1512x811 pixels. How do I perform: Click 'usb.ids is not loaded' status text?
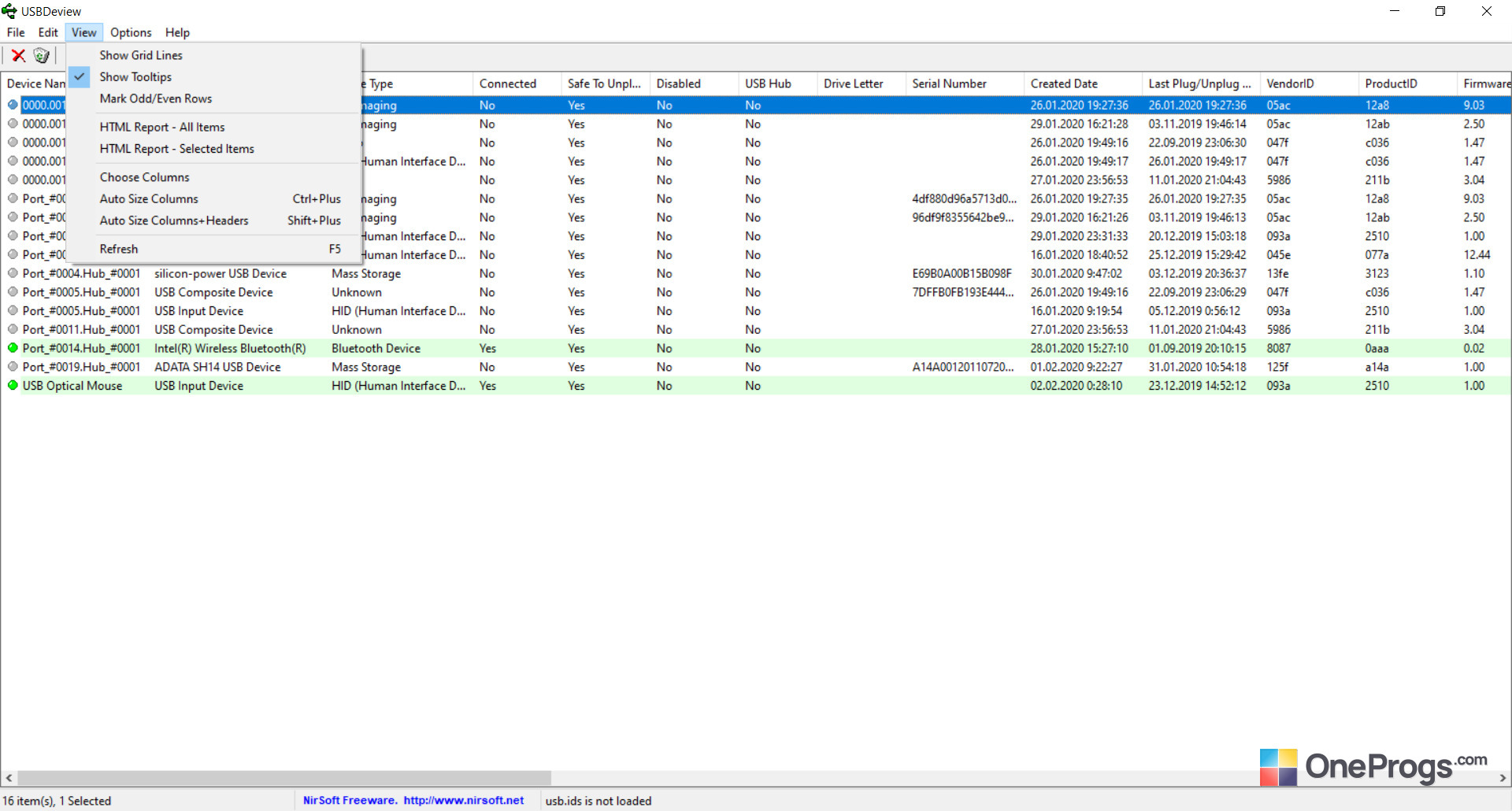tap(598, 800)
